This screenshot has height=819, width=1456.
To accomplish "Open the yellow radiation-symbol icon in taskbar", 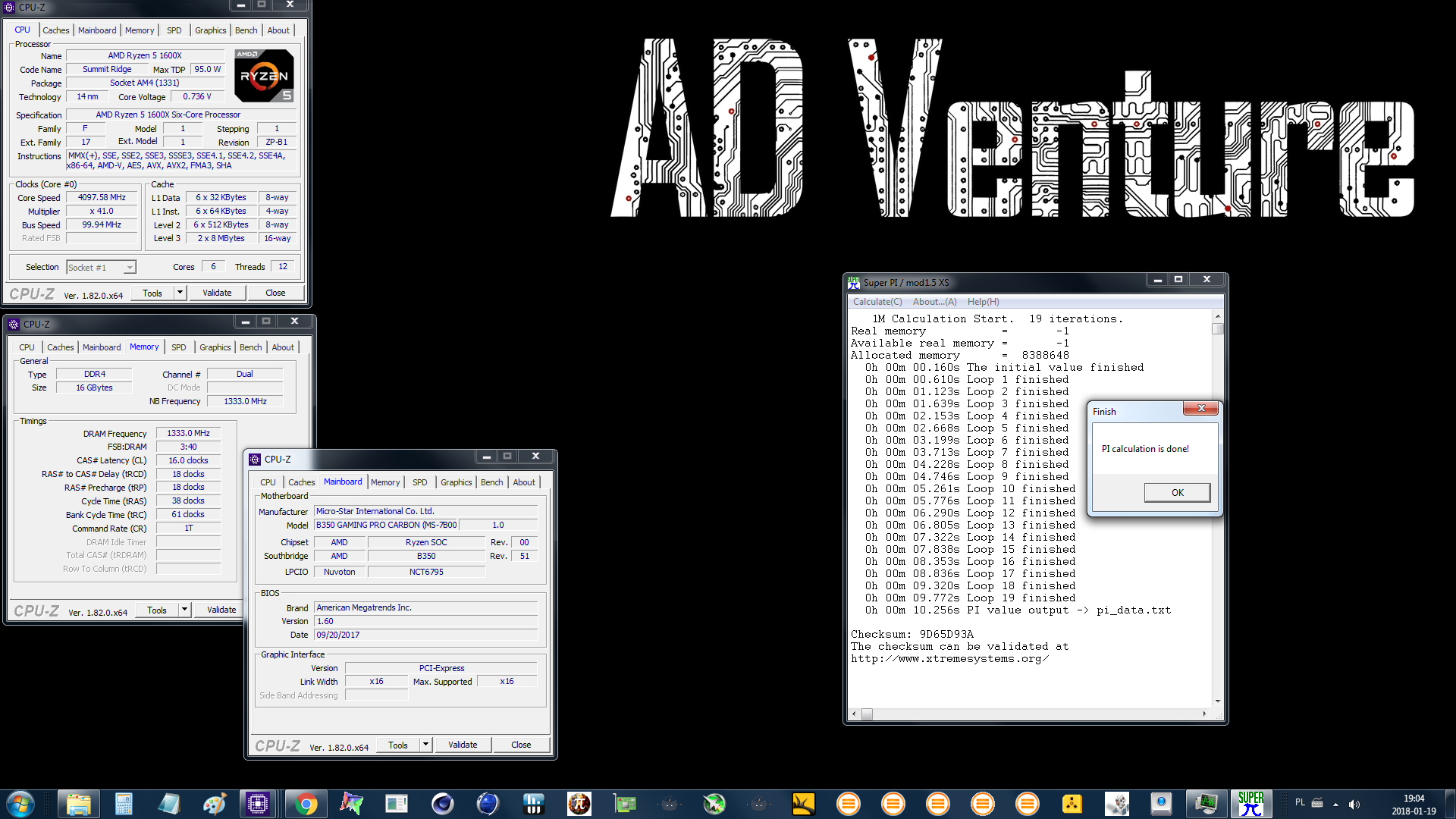I will tap(1072, 804).
